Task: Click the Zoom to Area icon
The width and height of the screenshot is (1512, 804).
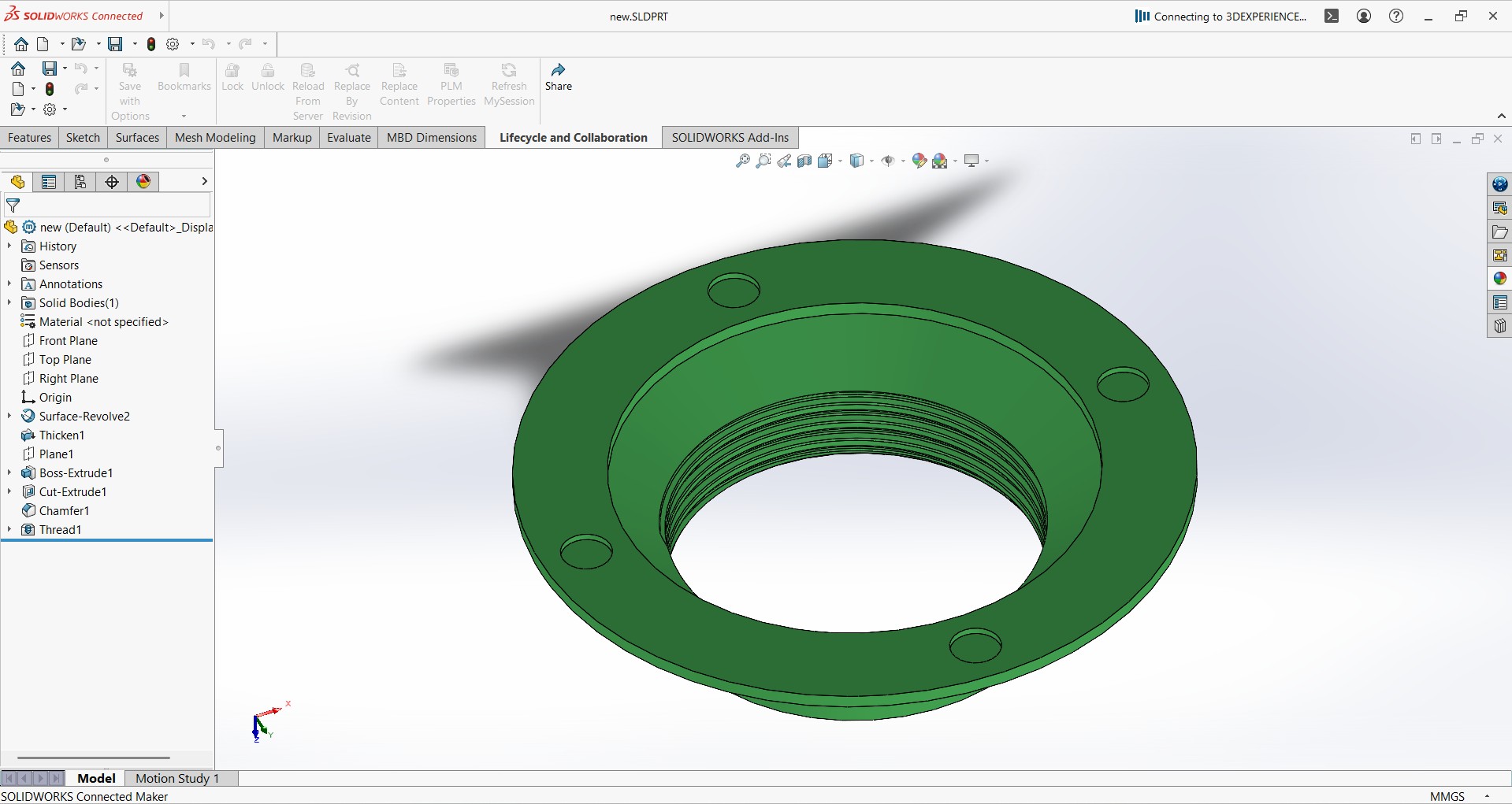Action: [763, 161]
